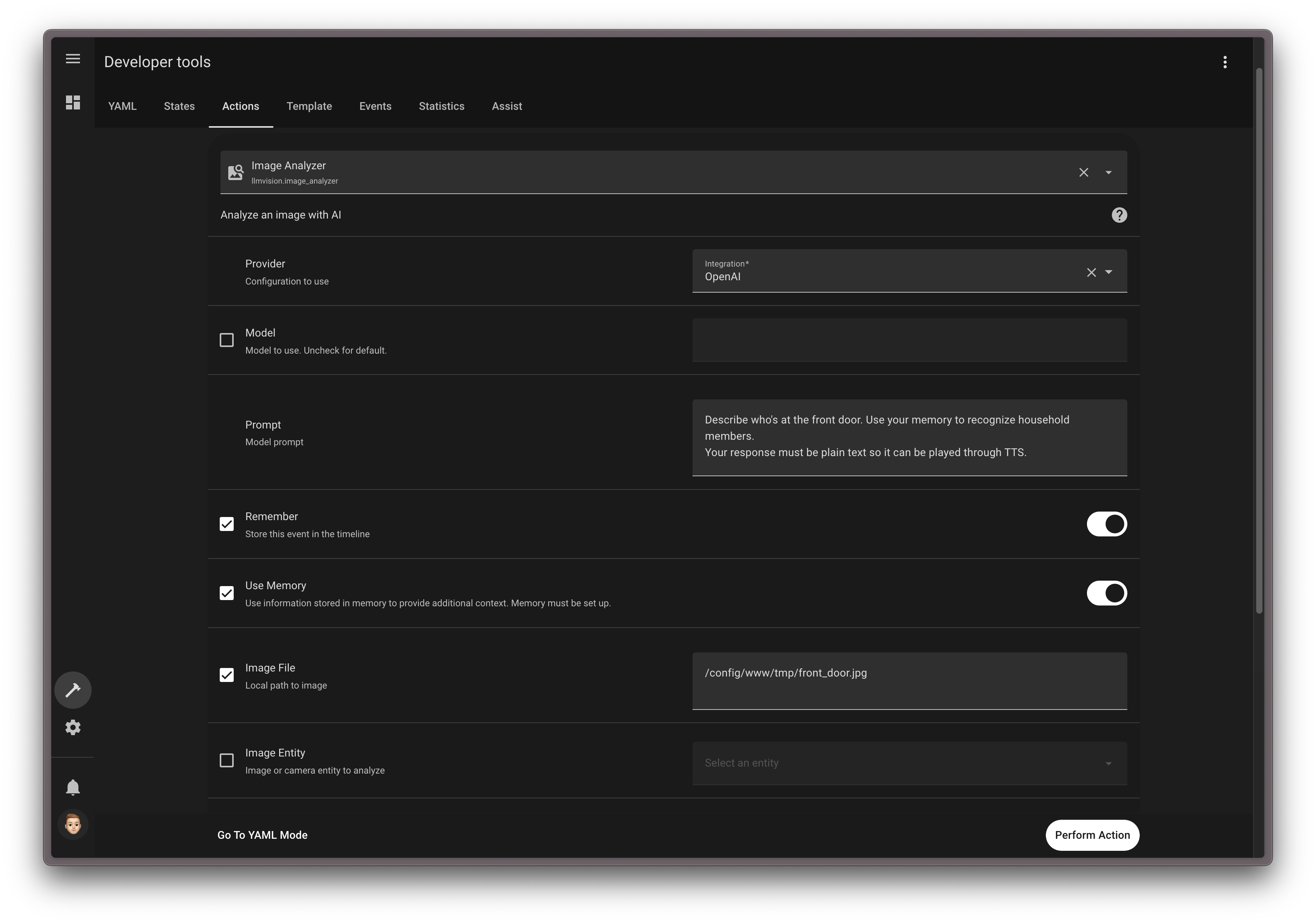1316x923 pixels.
Task: Click Perform Action button
Action: tap(1092, 835)
